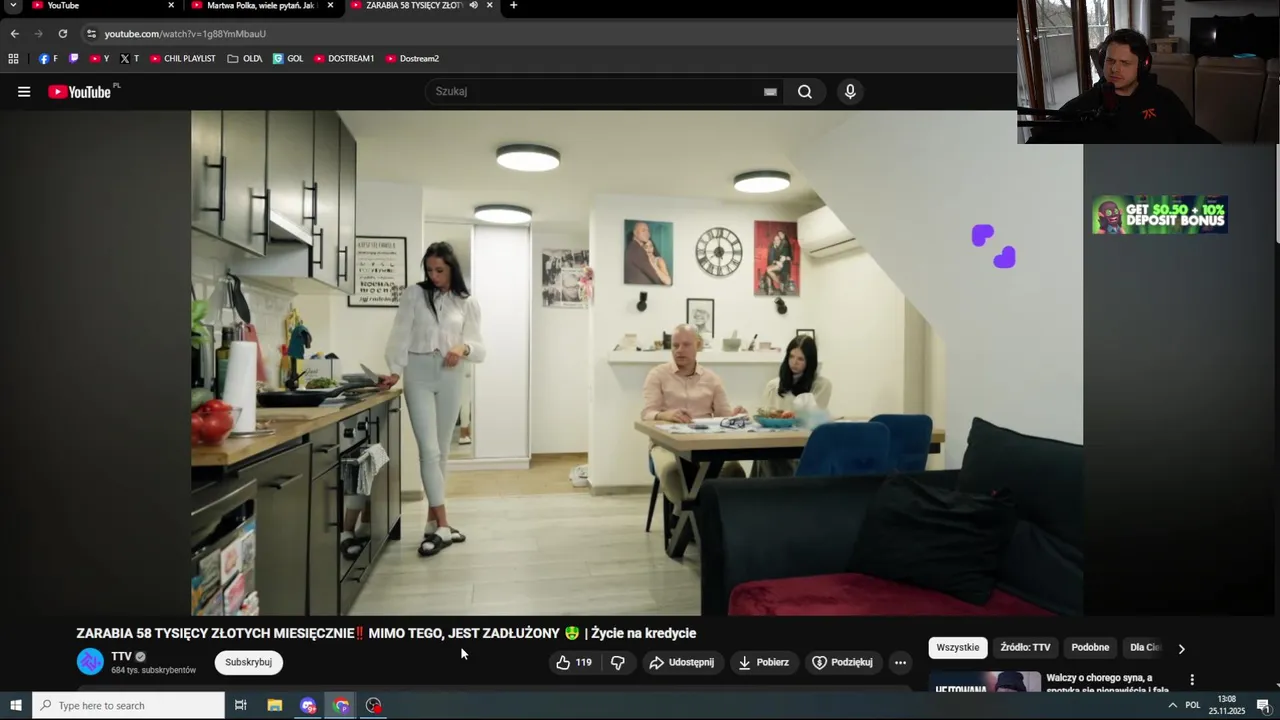The height and width of the screenshot is (720, 1280).
Task: Open the Windows notification center
Action: point(1263,706)
